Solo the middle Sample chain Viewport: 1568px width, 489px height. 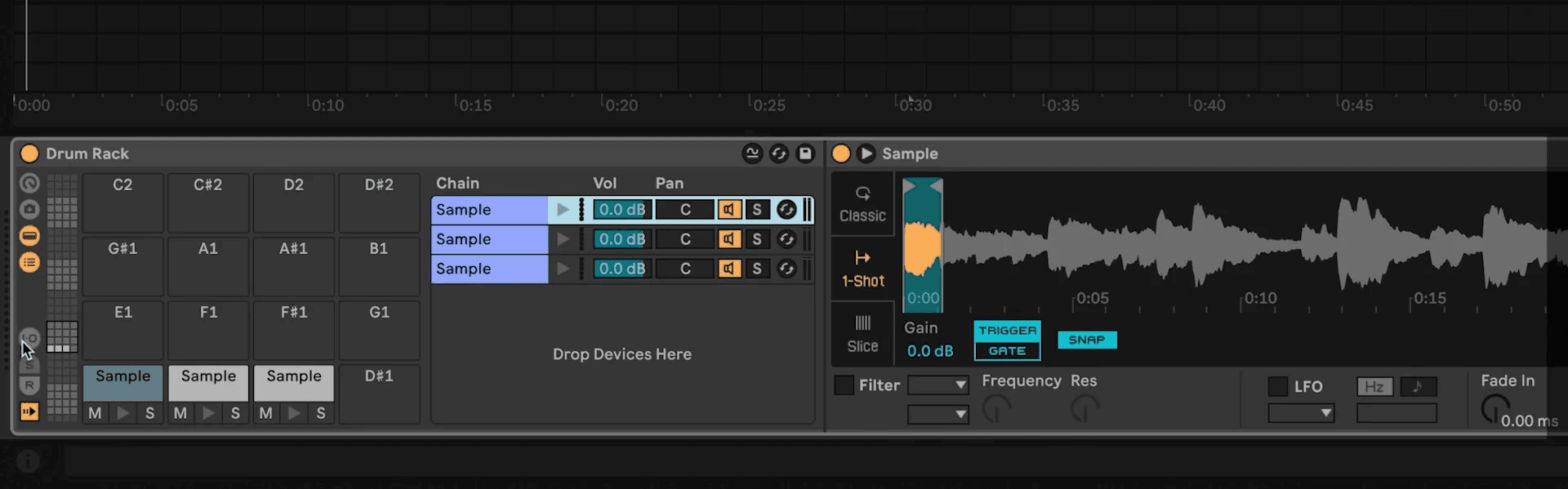click(757, 239)
